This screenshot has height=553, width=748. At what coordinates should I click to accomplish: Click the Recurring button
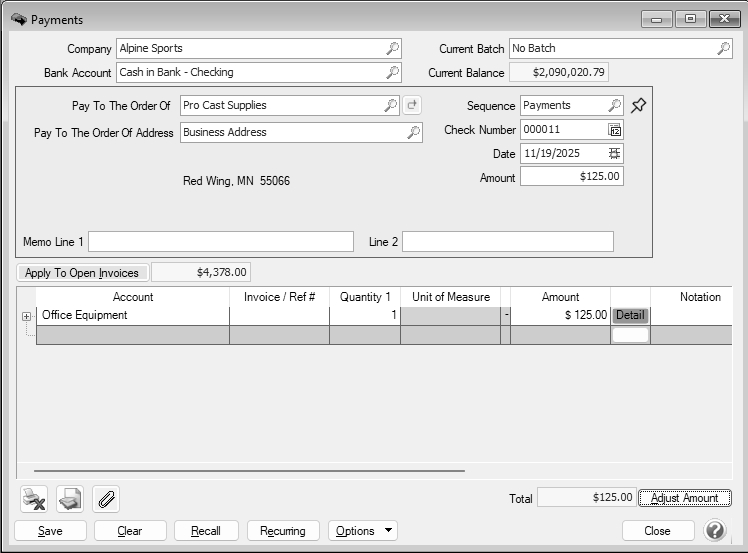coord(283,531)
